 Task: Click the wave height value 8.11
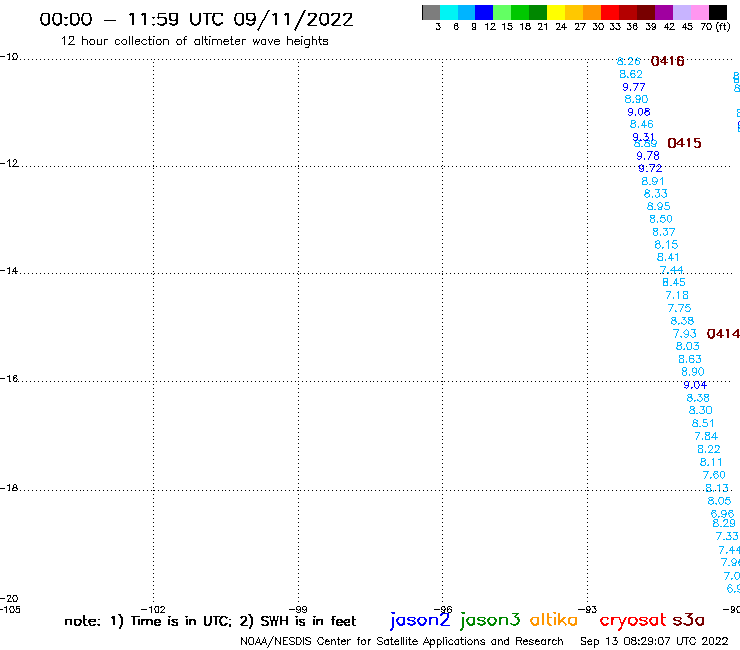coord(711,462)
